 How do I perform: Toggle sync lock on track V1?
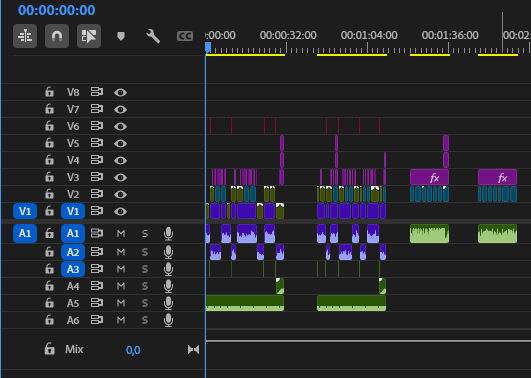pyautogui.click(x=97, y=211)
